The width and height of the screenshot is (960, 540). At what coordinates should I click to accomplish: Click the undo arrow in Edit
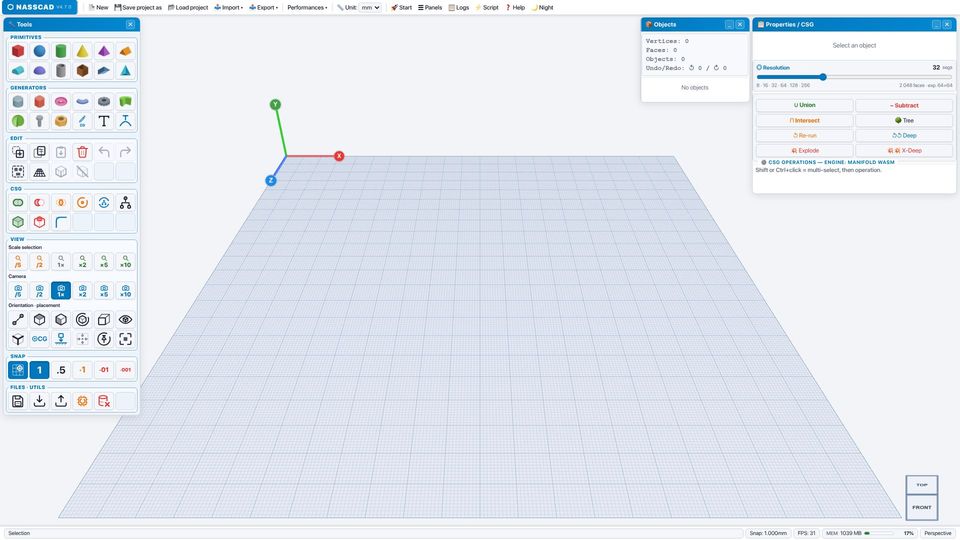(103, 152)
